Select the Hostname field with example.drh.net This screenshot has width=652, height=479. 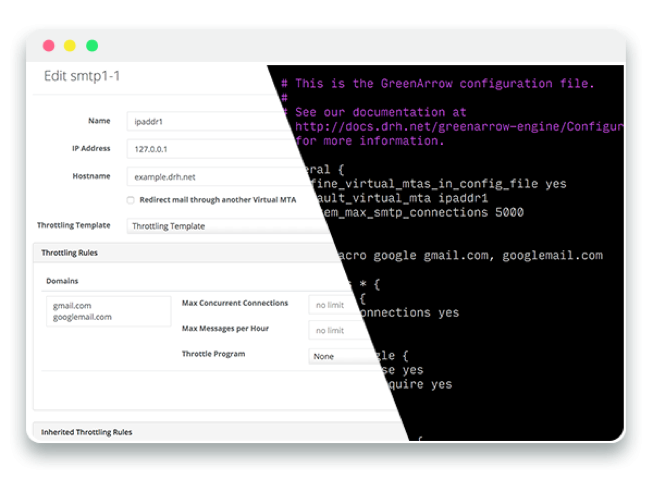coord(216,177)
